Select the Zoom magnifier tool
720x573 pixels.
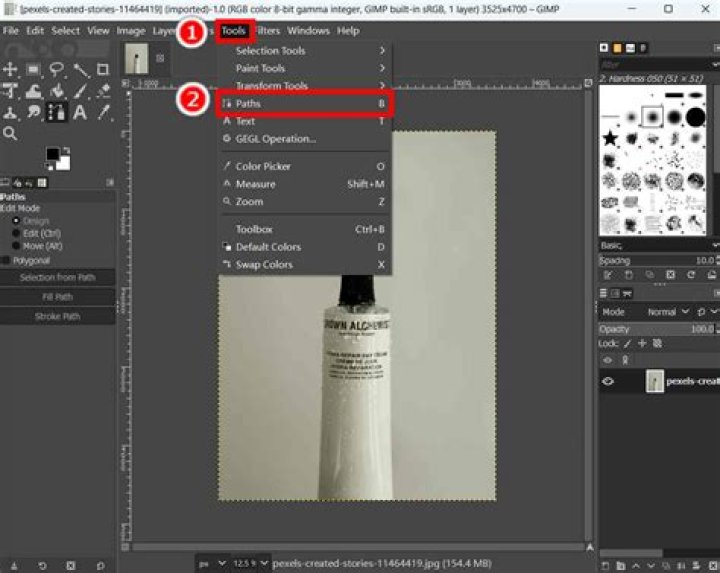click(x=10, y=134)
